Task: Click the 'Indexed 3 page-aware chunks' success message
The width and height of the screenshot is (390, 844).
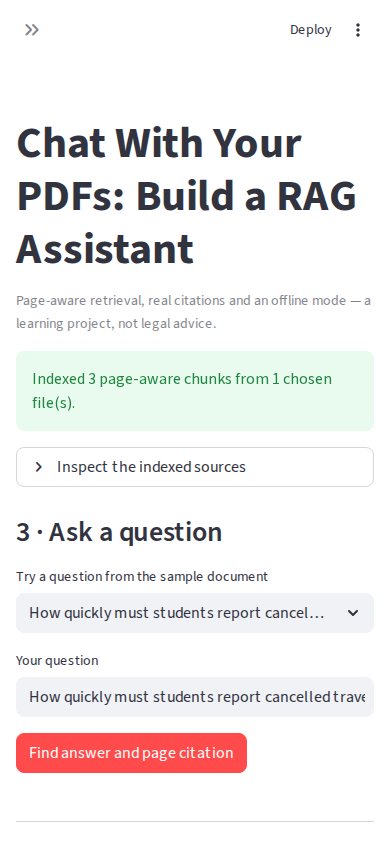Action: click(x=195, y=391)
